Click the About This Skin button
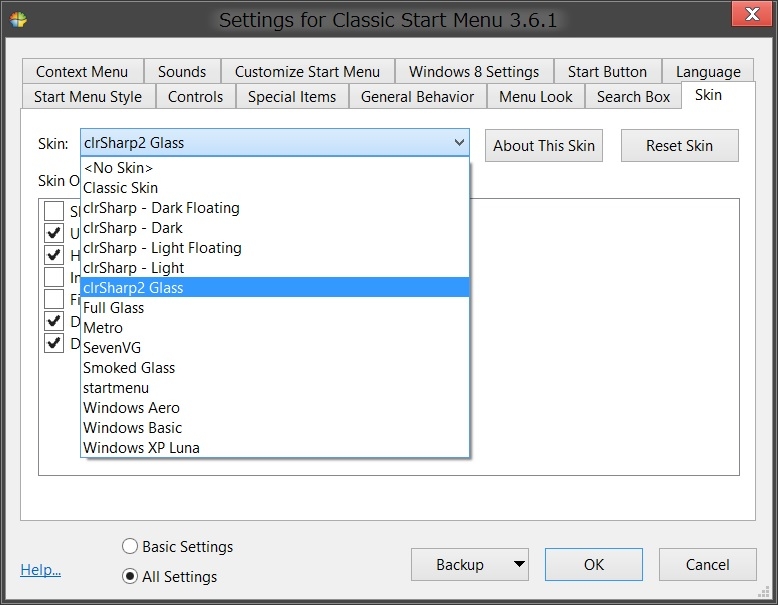This screenshot has height=605, width=778. [544, 145]
